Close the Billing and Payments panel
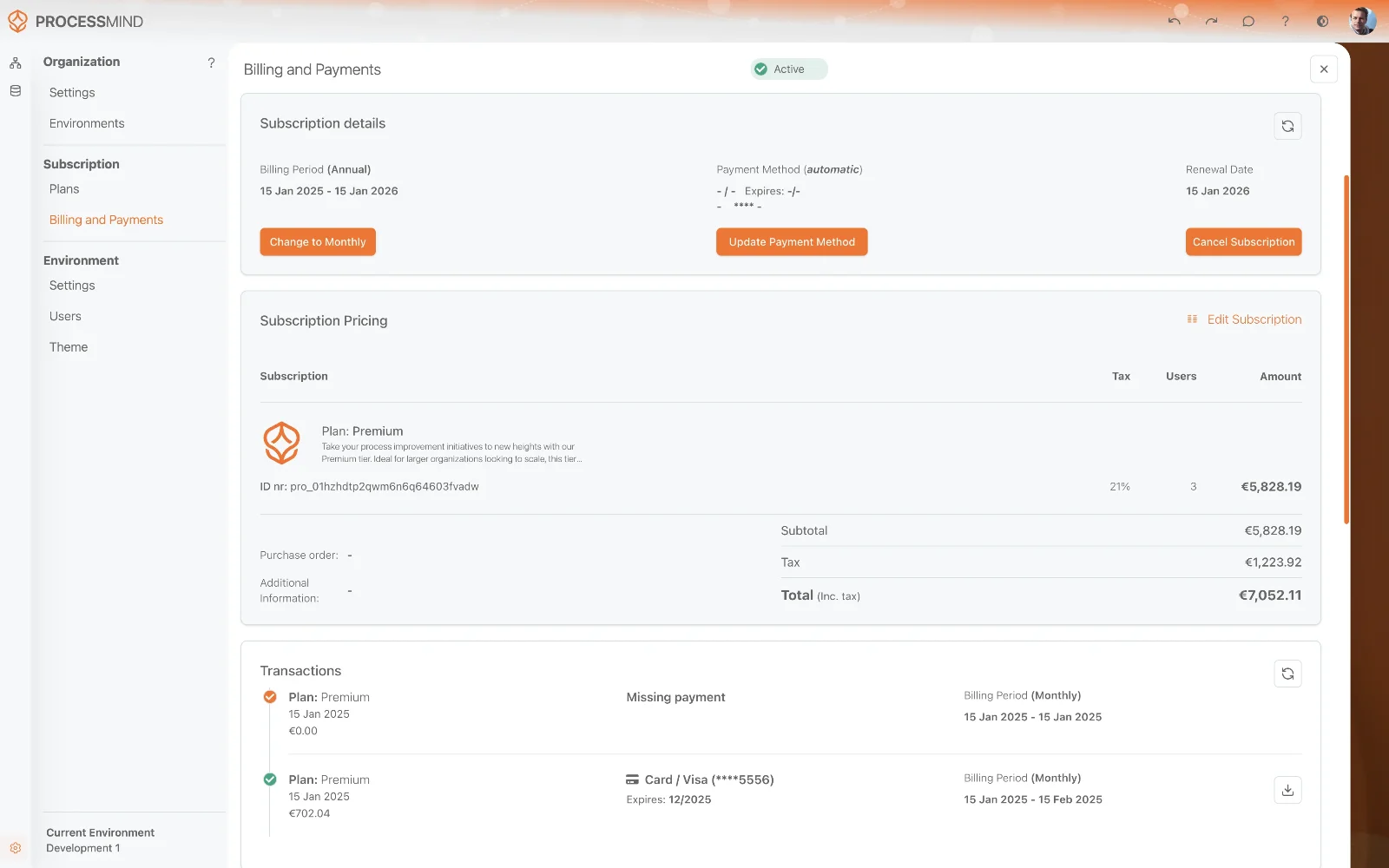Viewport: 1389px width, 868px height. tap(1324, 69)
